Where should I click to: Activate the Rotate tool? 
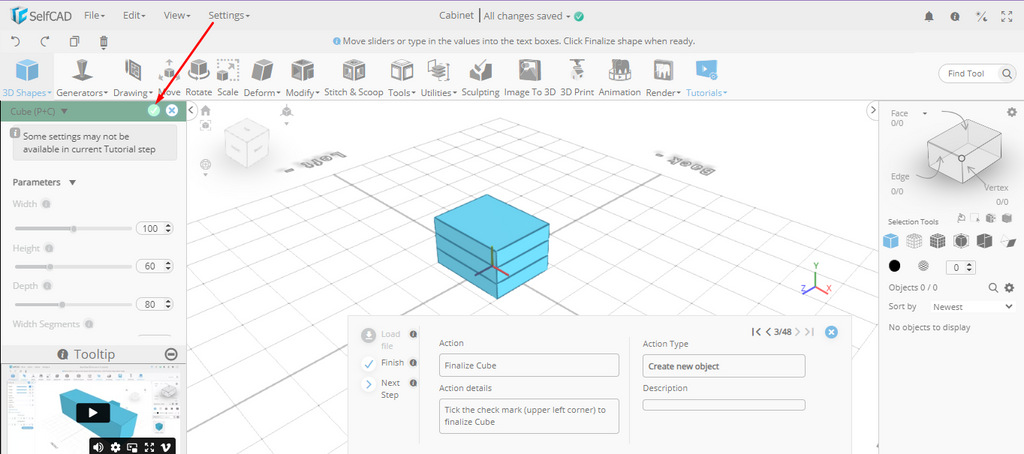(199, 75)
